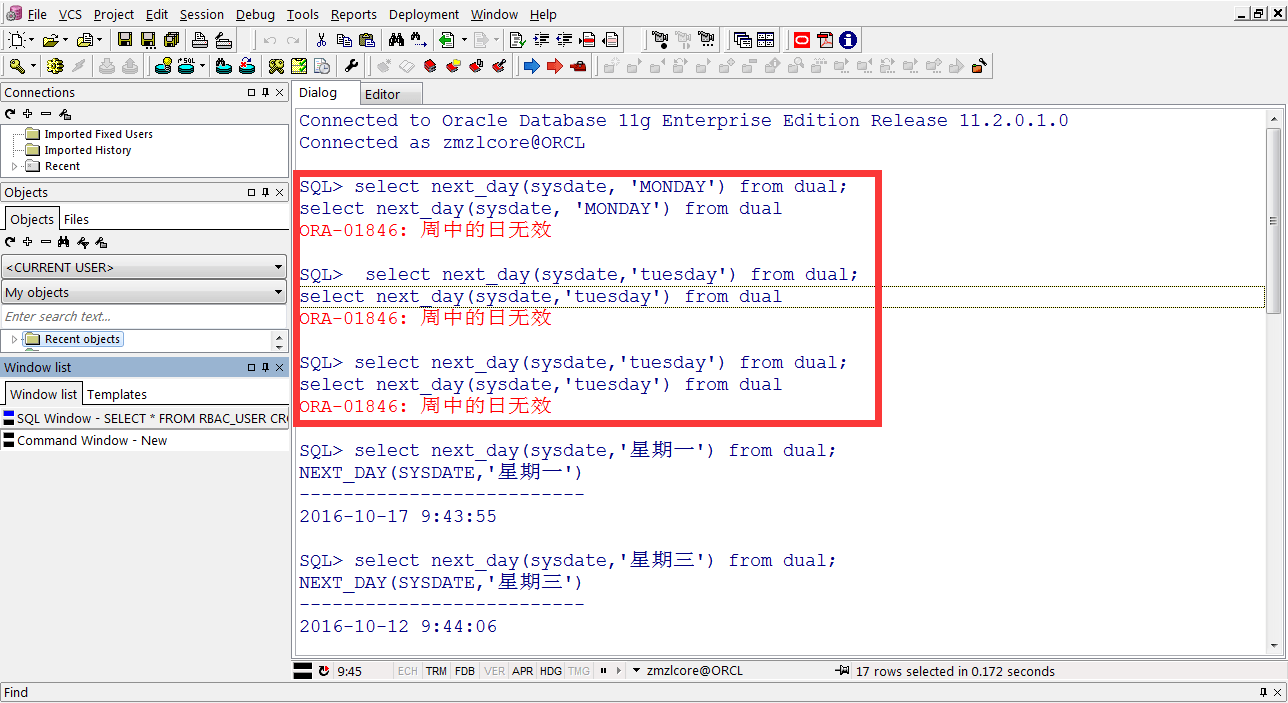Click the Find binoculars icon

click(x=396, y=40)
